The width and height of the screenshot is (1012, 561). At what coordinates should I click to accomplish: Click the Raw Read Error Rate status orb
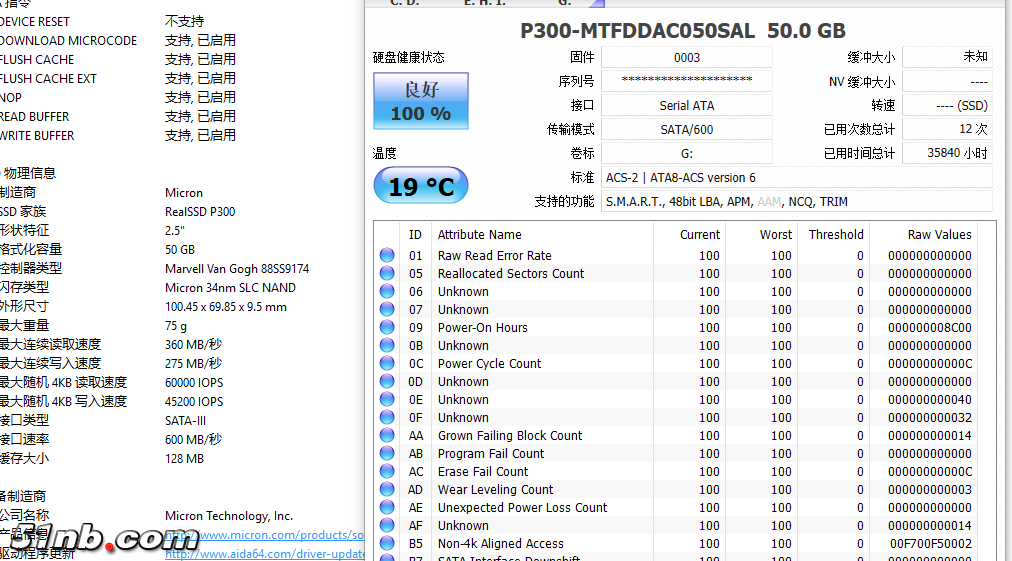(x=387, y=256)
